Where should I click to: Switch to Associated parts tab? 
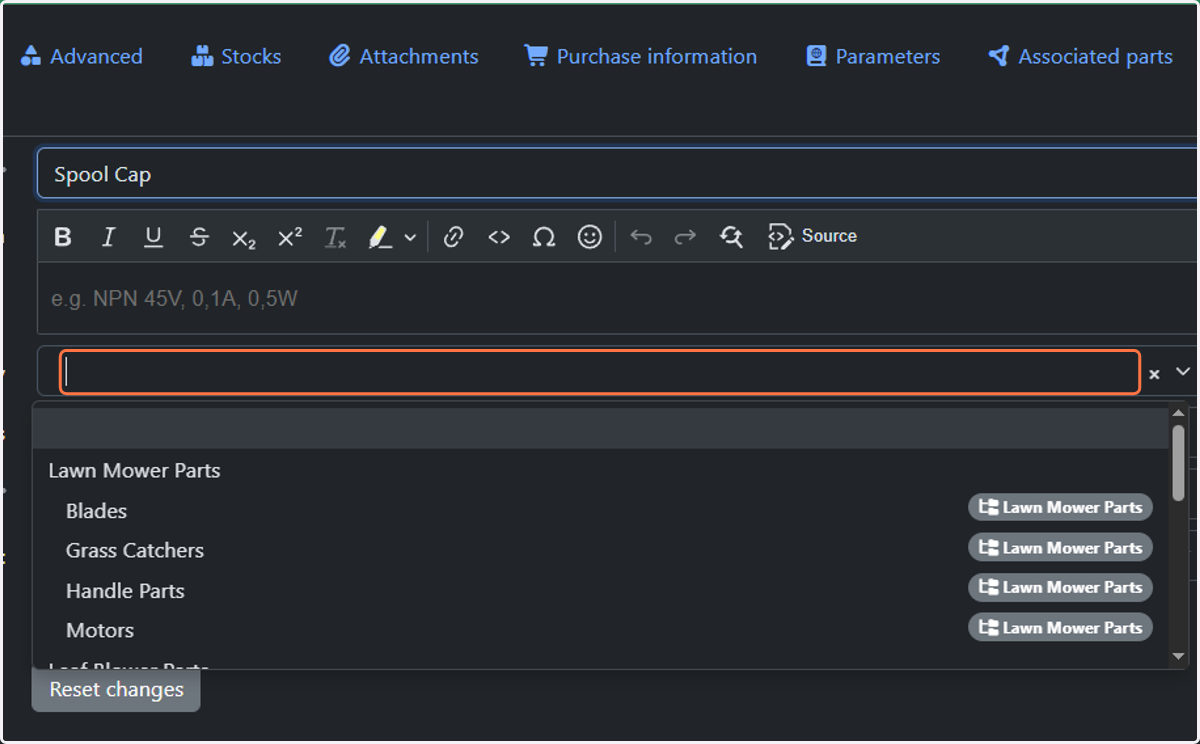tap(1080, 56)
